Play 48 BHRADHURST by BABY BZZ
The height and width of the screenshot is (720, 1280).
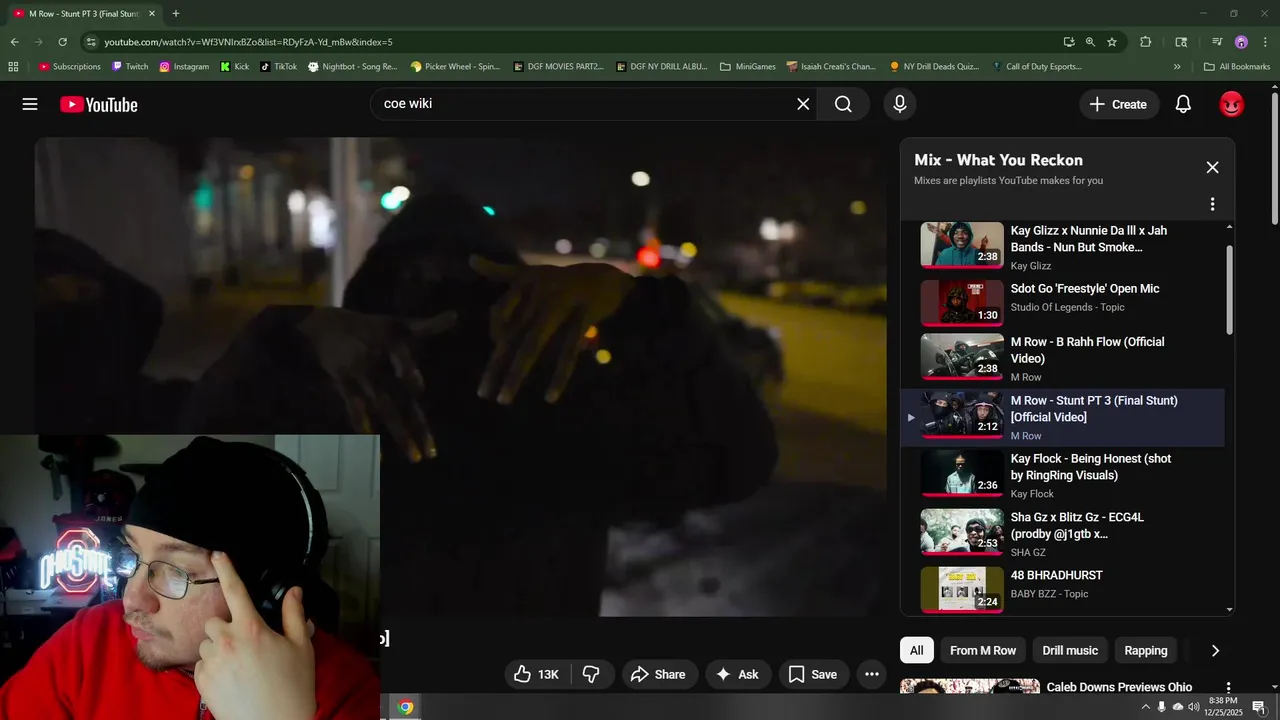962,590
